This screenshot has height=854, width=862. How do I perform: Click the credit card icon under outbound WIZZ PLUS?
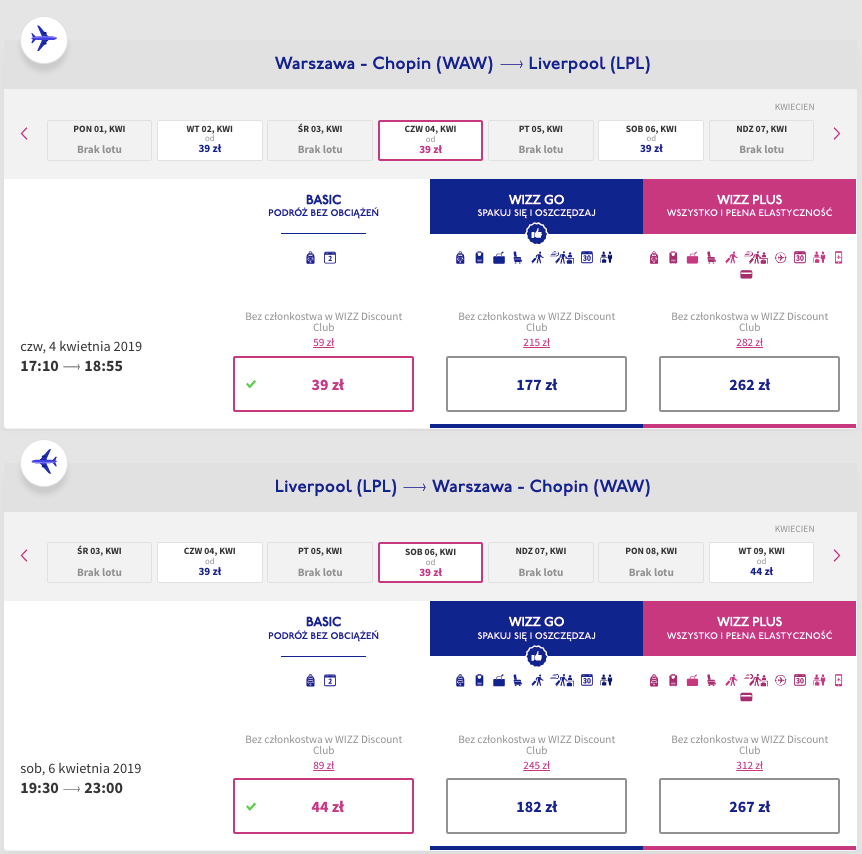pyautogui.click(x=746, y=275)
